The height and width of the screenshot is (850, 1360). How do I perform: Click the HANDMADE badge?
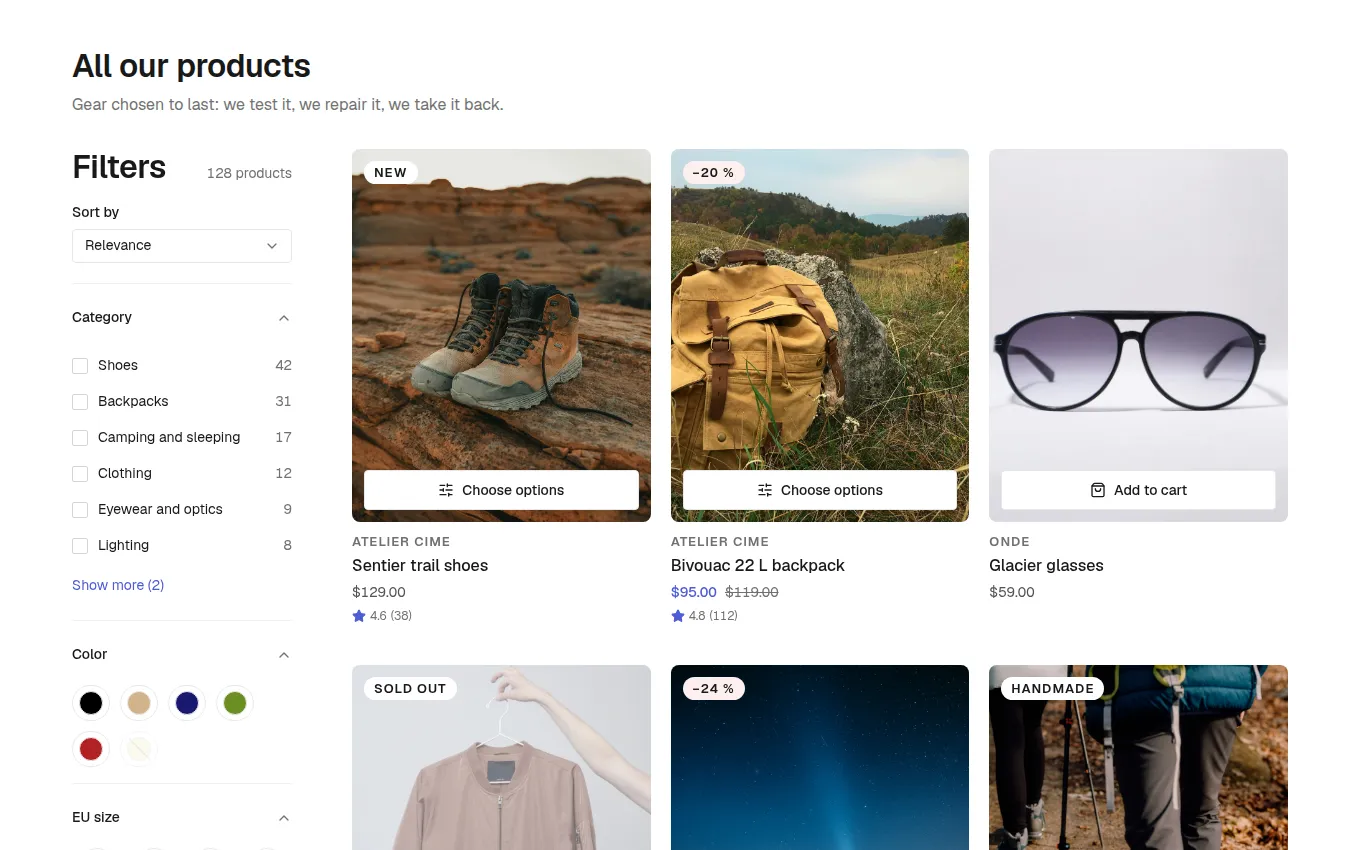[1052, 688]
